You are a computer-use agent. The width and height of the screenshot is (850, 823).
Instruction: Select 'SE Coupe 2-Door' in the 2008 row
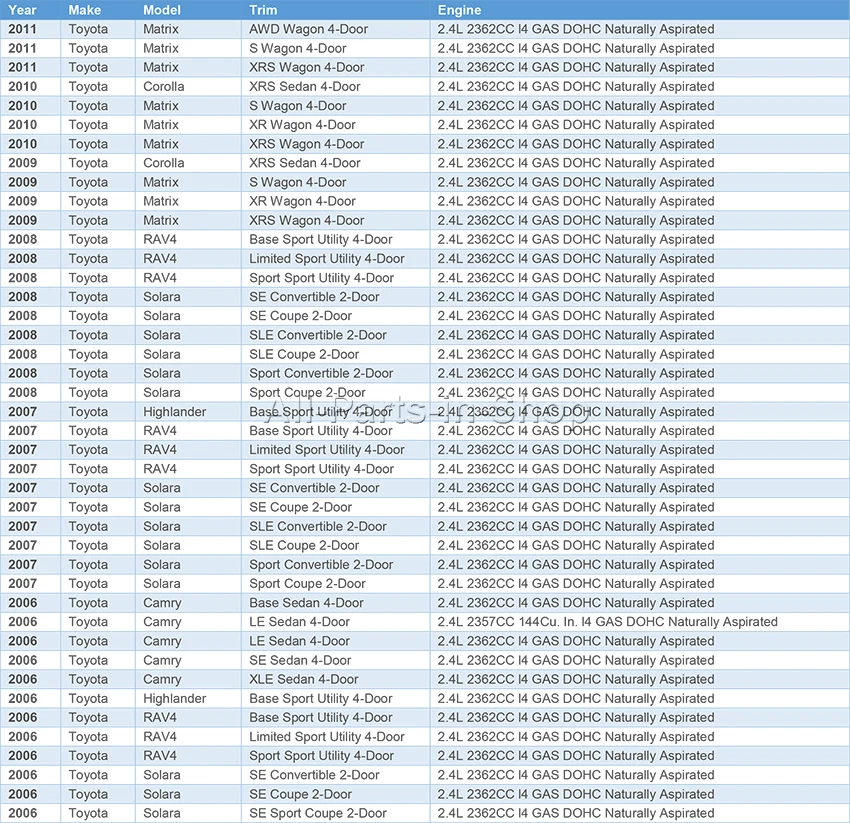300,316
